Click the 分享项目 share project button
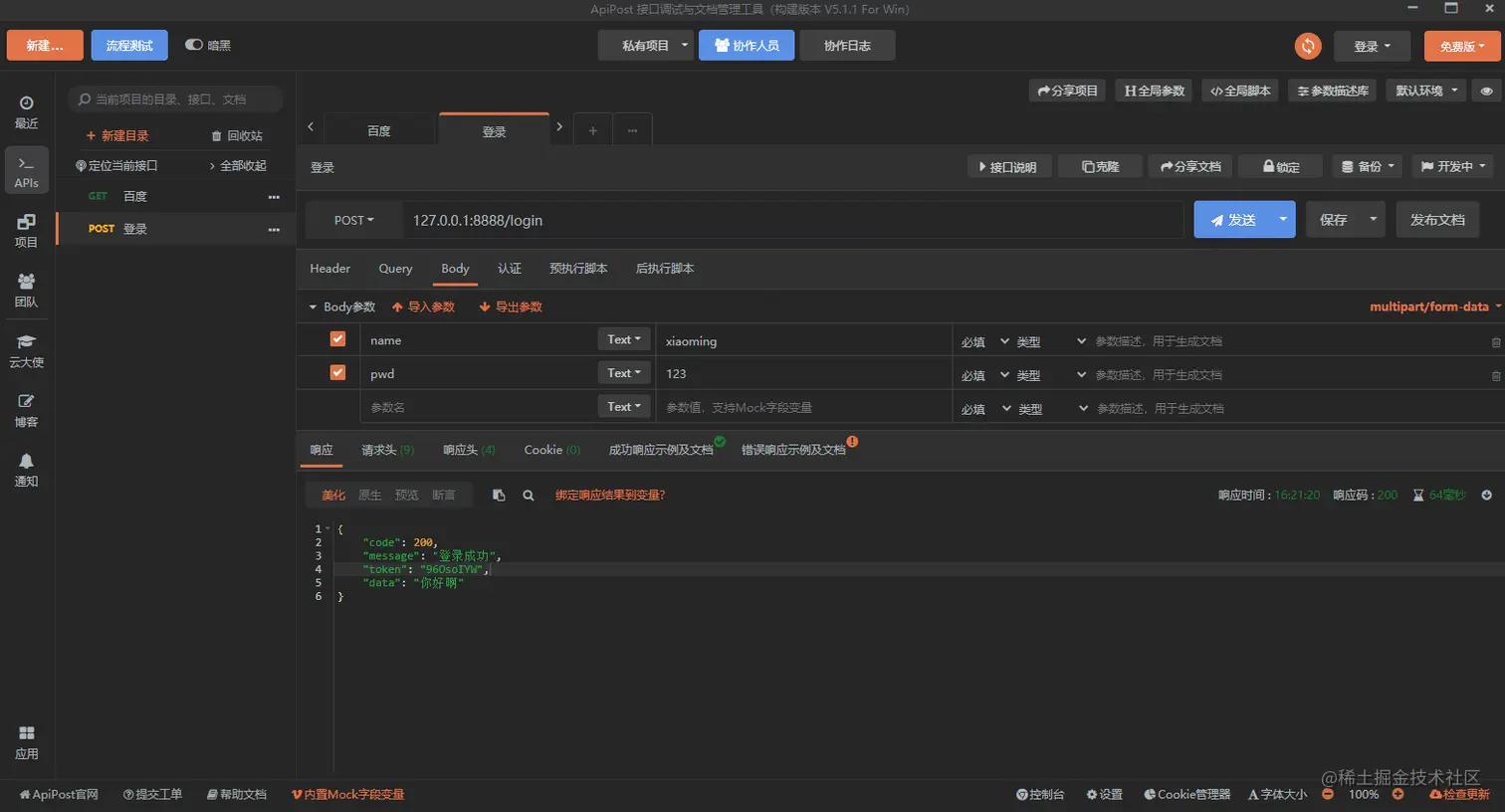This screenshot has width=1505, height=812. tap(1067, 91)
